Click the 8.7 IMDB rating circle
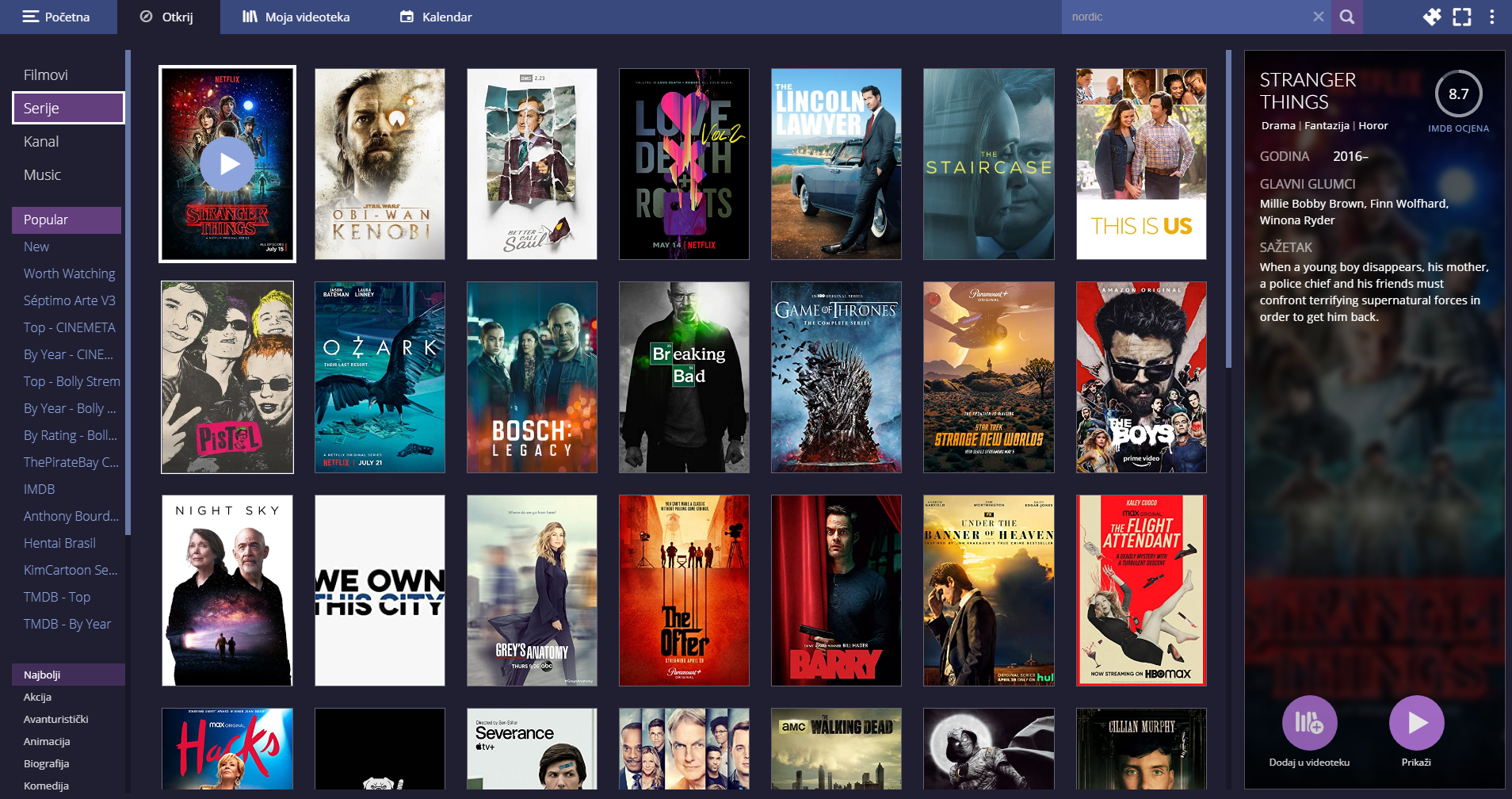Viewport: 1512px width, 799px height. coord(1458,94)
